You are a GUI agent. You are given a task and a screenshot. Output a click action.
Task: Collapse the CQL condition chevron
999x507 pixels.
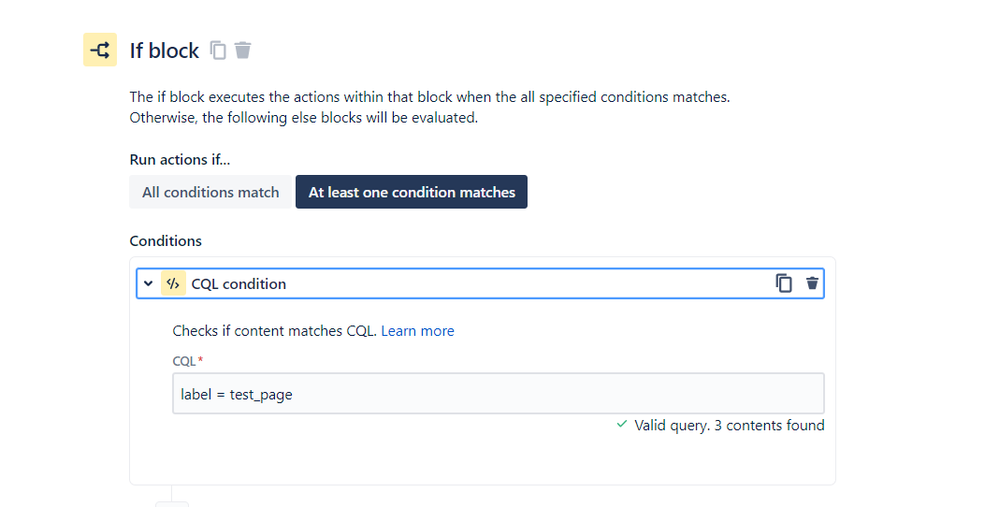click(x=148, y=283)
